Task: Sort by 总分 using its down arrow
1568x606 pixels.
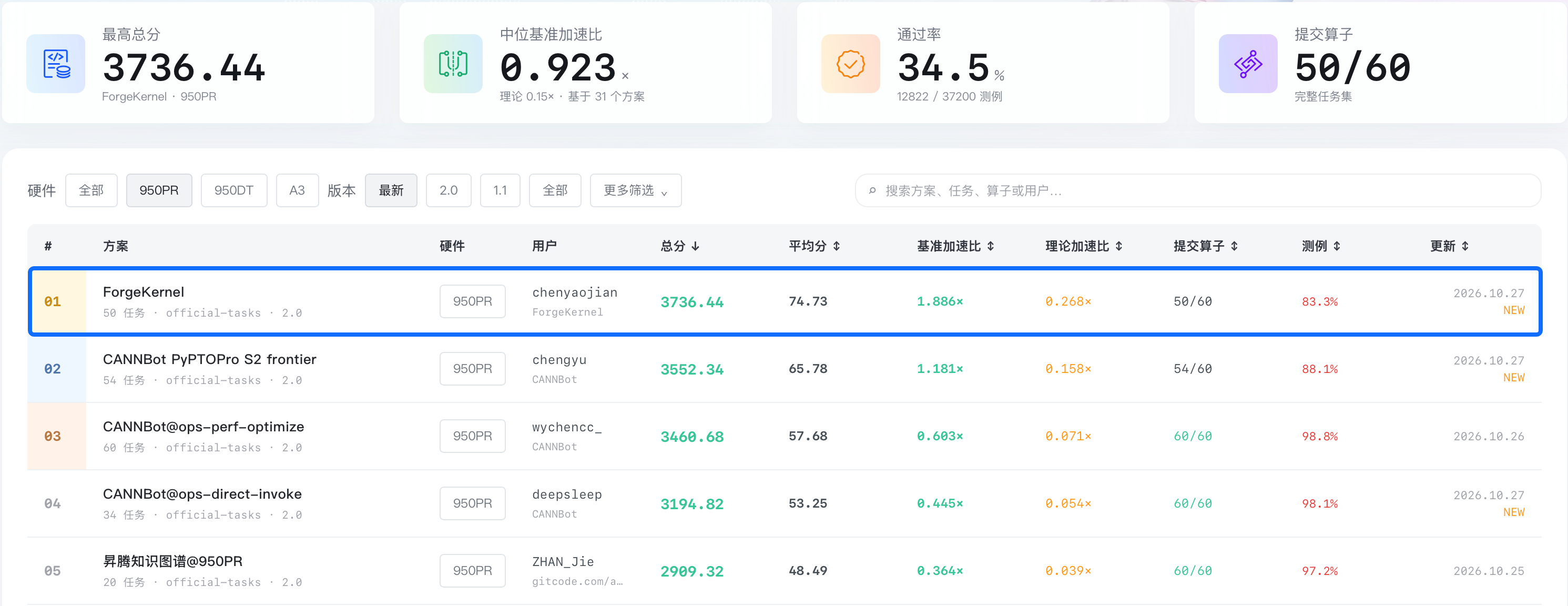Action: pyautogui.click(x=696, y=246)
